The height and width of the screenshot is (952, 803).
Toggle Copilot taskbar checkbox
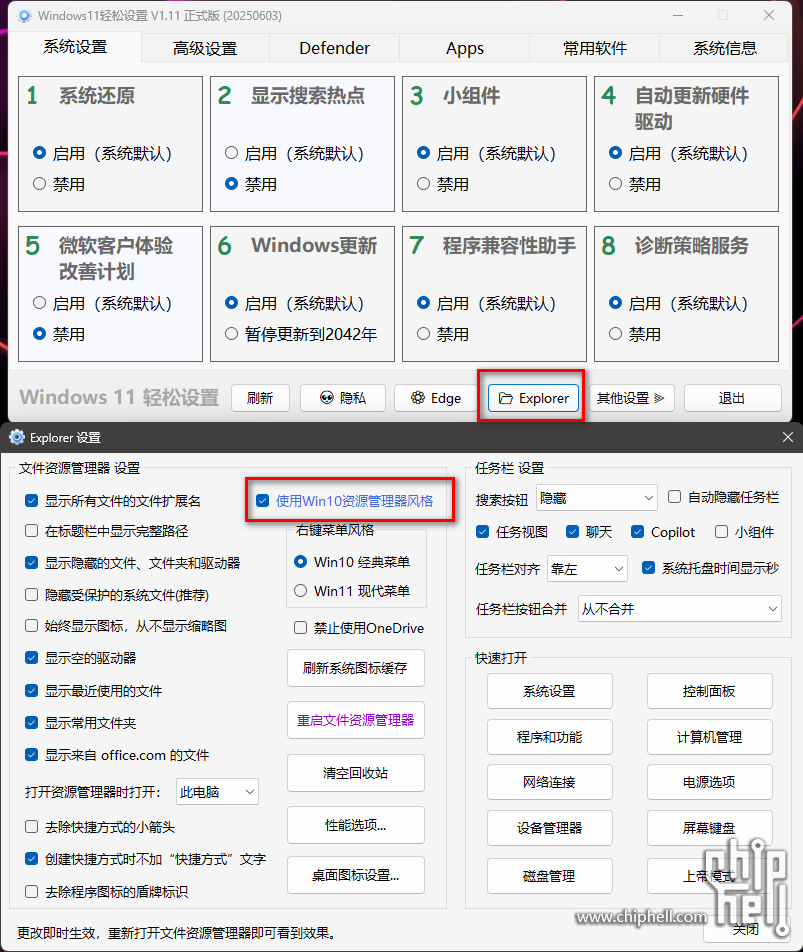pos(637,532)
